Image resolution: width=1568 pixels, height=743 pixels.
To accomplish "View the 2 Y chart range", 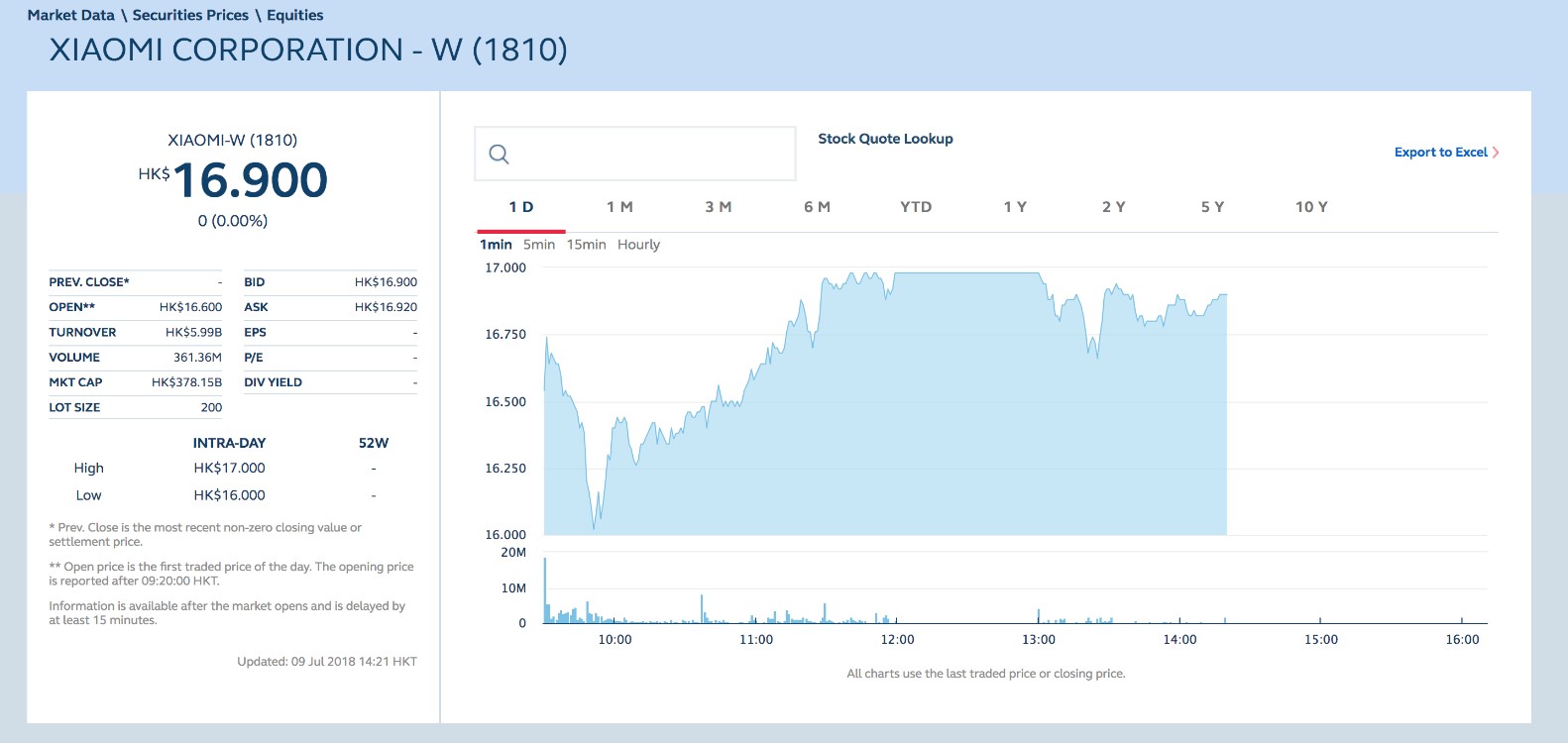I will pyautogui.click(x=1114, y=207).
